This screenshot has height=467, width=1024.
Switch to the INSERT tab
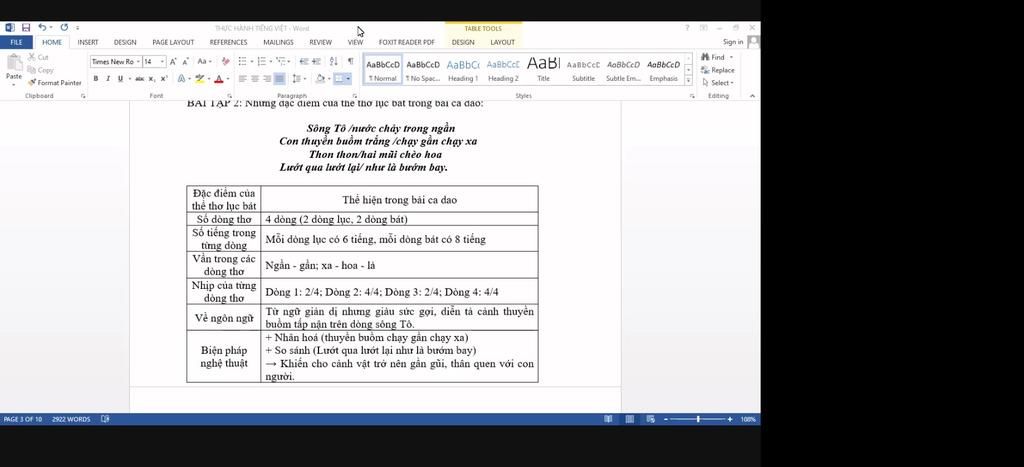(x=88, y=42)
